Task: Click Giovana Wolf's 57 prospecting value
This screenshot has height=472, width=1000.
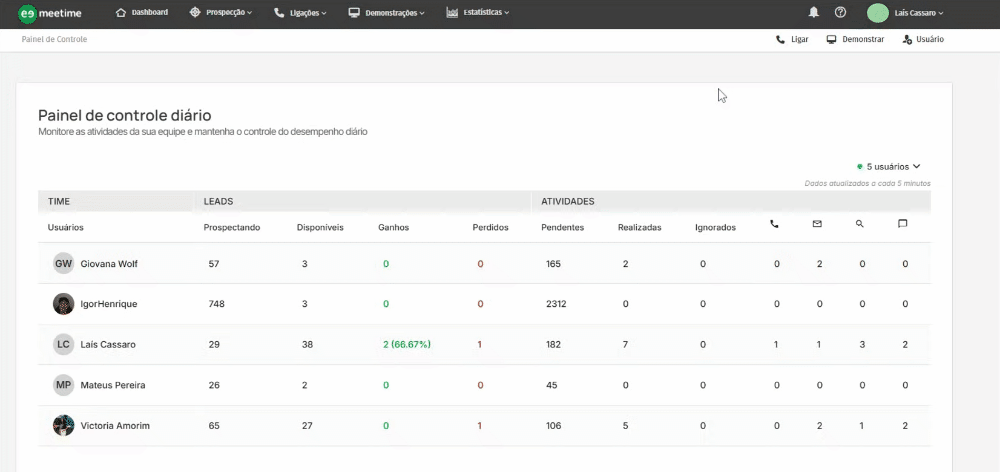Action: pyautogui.click(x=214, y=264)
